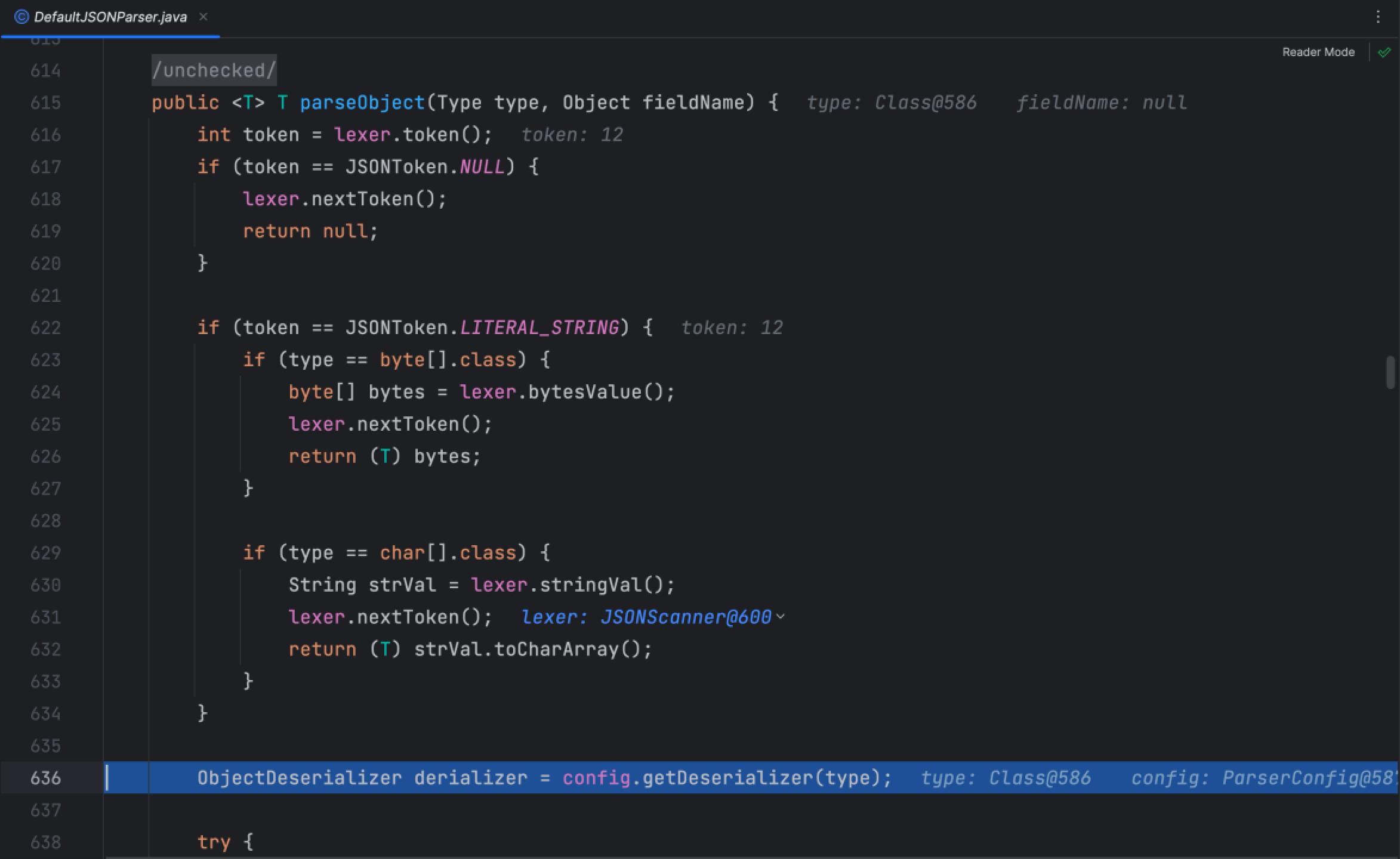Click 'return (T) bytes;' statement
The height and width of the screenshot is (859, 1400).
click(384, 456)
